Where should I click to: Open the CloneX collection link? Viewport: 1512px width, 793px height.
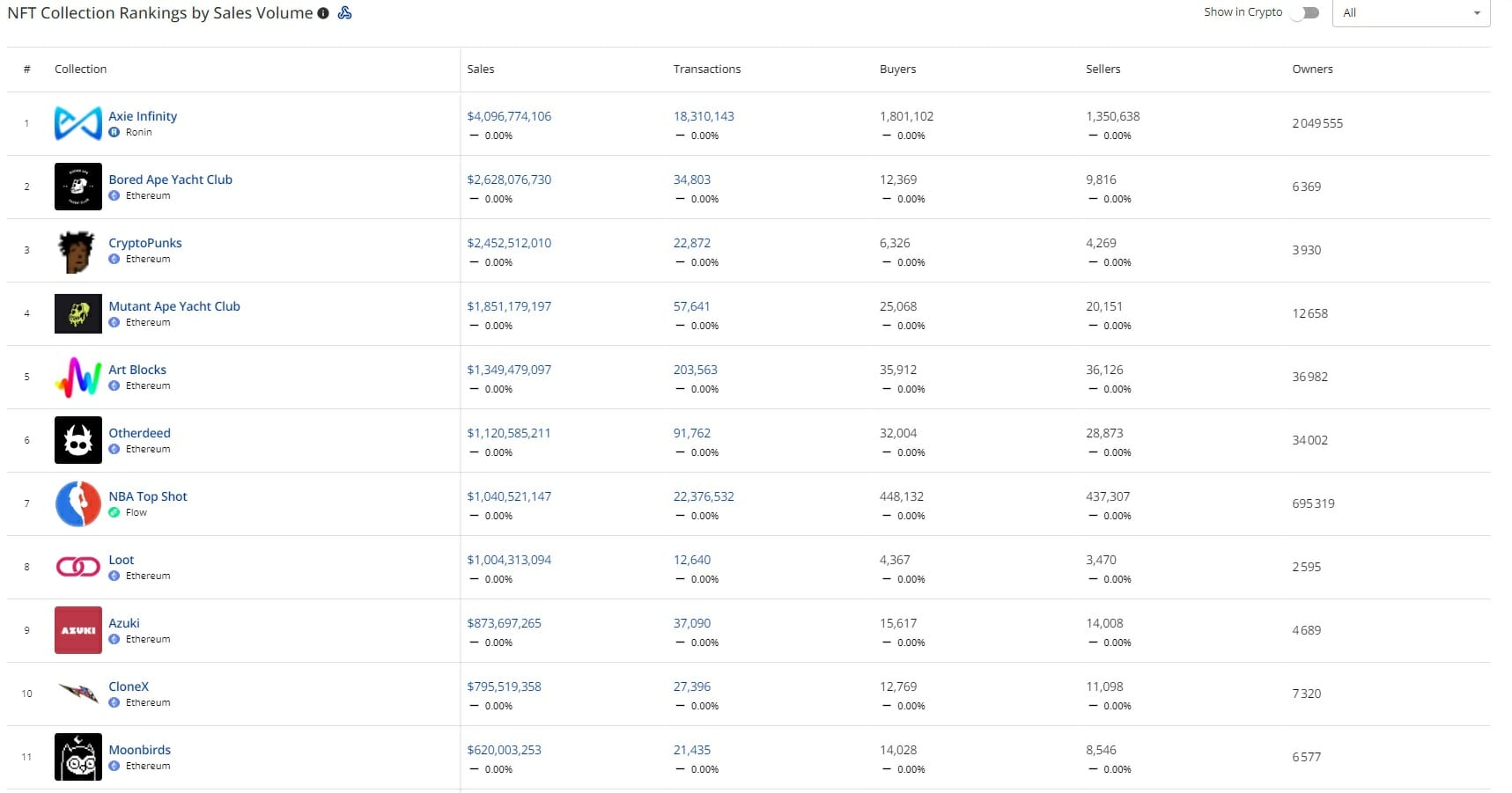click(129, 687)
